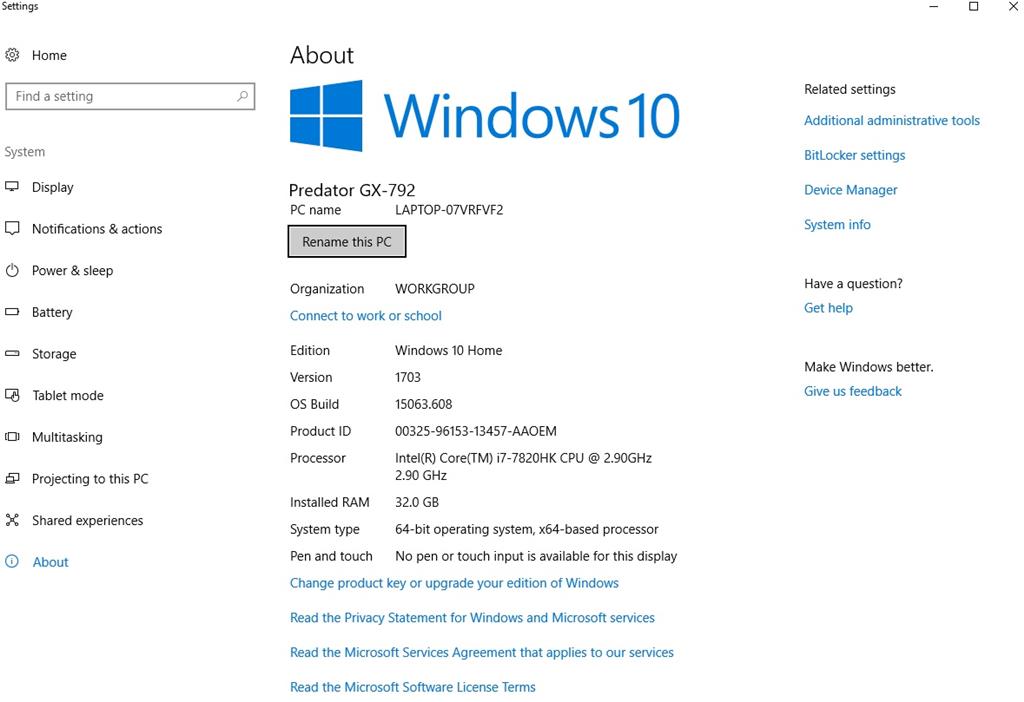Viewport: 1024px width, 702px height.
Task: Open Microsoft Software License Terms link
Action: click(x=413, y=687)
